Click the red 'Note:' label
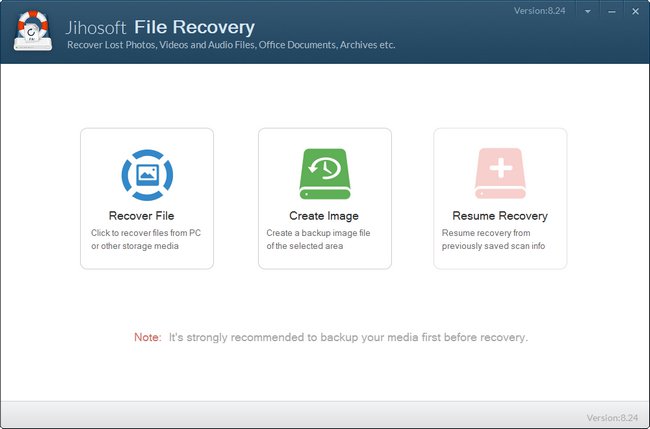 [148, 337]
